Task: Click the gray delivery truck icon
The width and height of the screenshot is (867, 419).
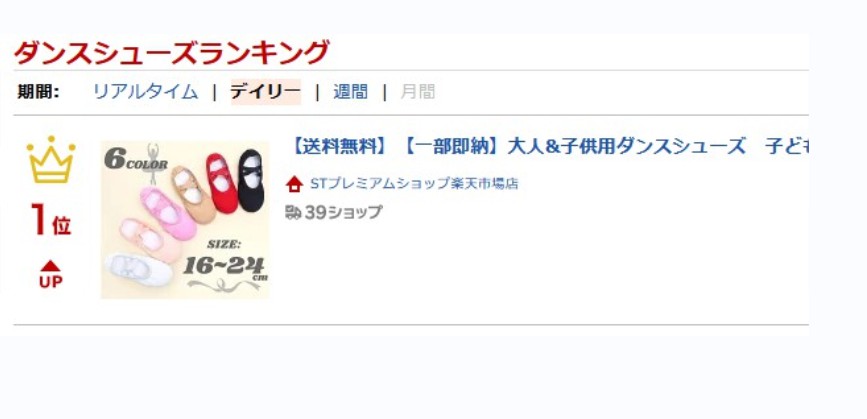Action: (293, 212)
